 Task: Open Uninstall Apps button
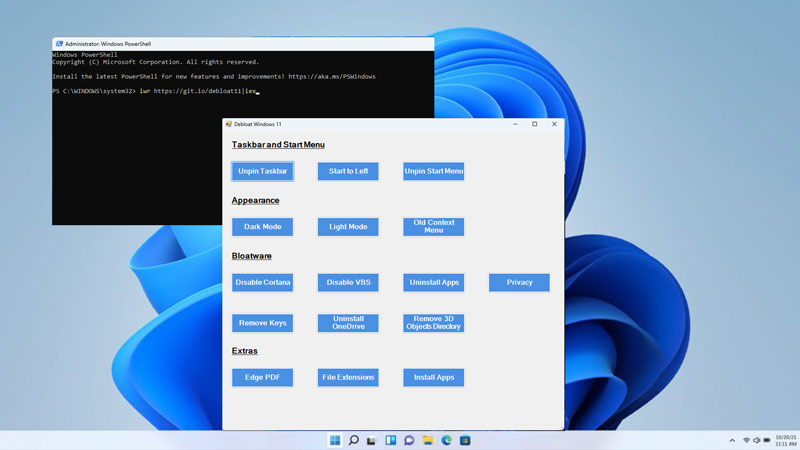click(434, 283)
